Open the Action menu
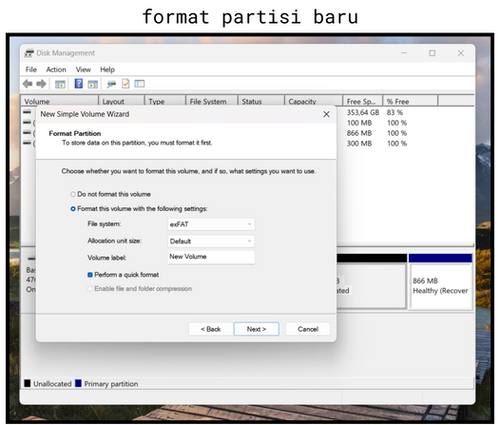This screenshot has width=500, height=425. (56, 70)
